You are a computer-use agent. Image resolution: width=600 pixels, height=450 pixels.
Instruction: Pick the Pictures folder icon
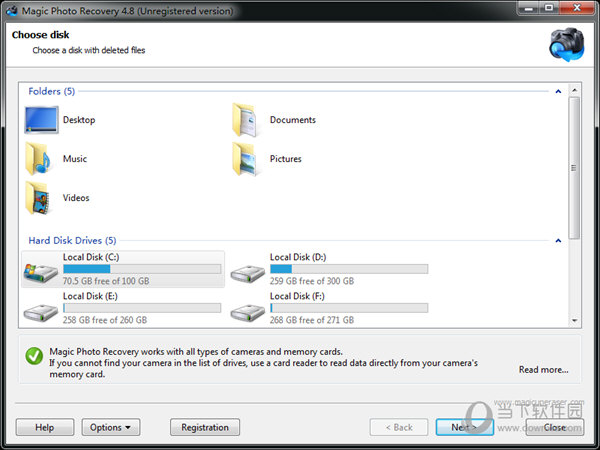tap(245, 159)
